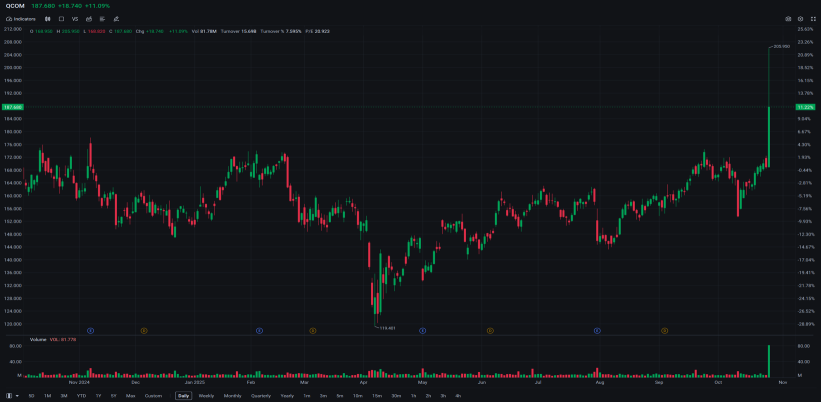This screenshot has height=402, width=821.
Task: Click the green 187.680 current price tag
Action: coord(13,107)
